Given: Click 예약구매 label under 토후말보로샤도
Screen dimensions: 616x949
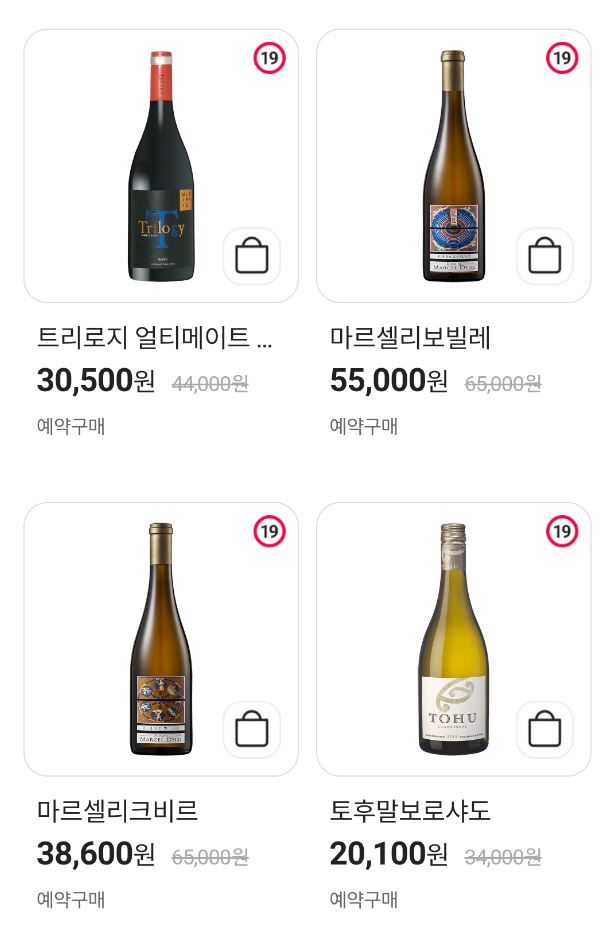Looking at the screenshot, I should coord(346,900).
